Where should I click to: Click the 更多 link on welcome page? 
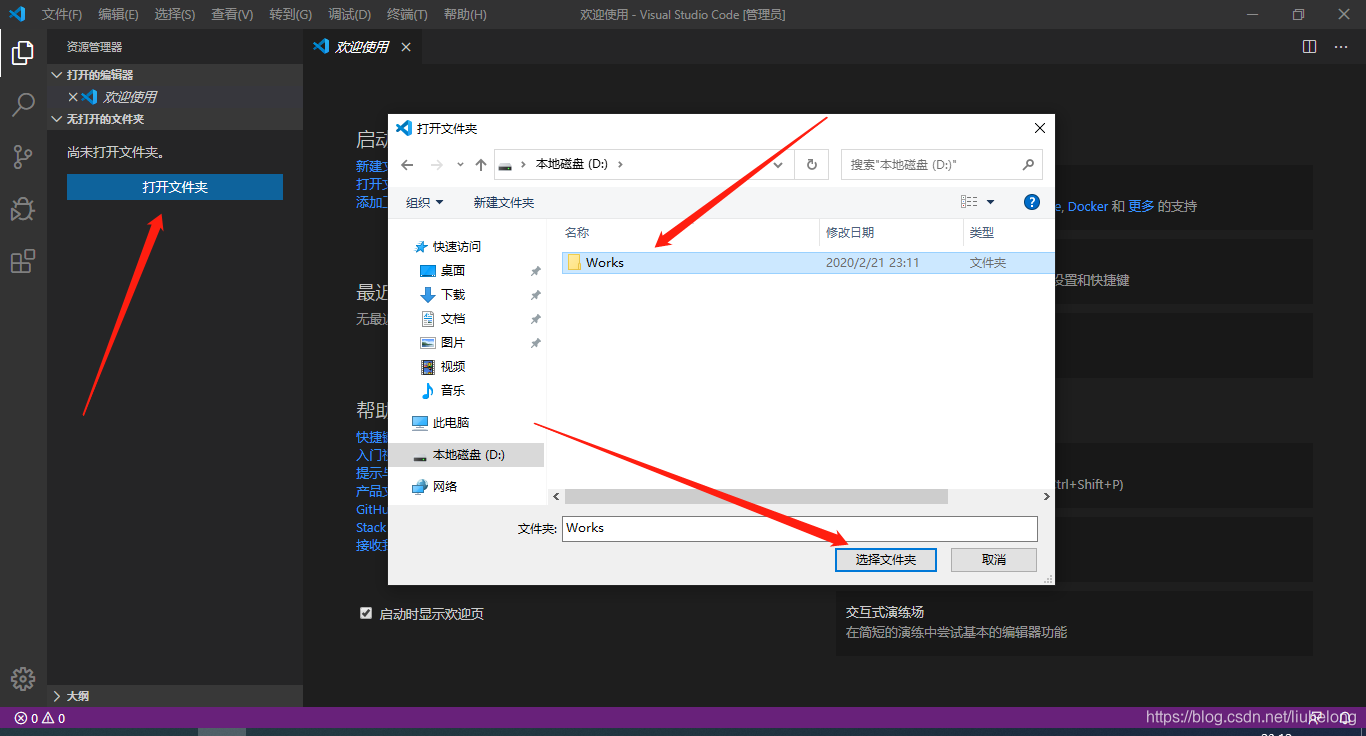pos(1141,206)
